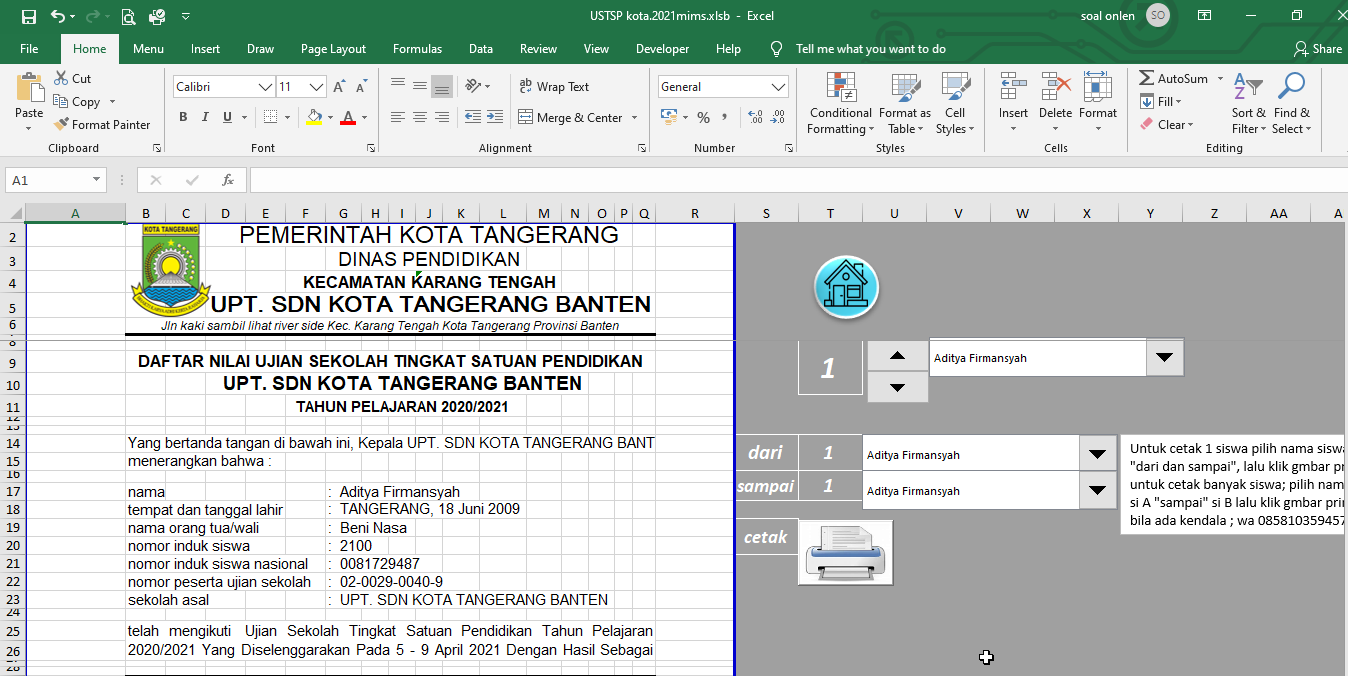1348x676 pixels.
Task: Click the home icon in the worksheet
Action: tap(847, 287)
